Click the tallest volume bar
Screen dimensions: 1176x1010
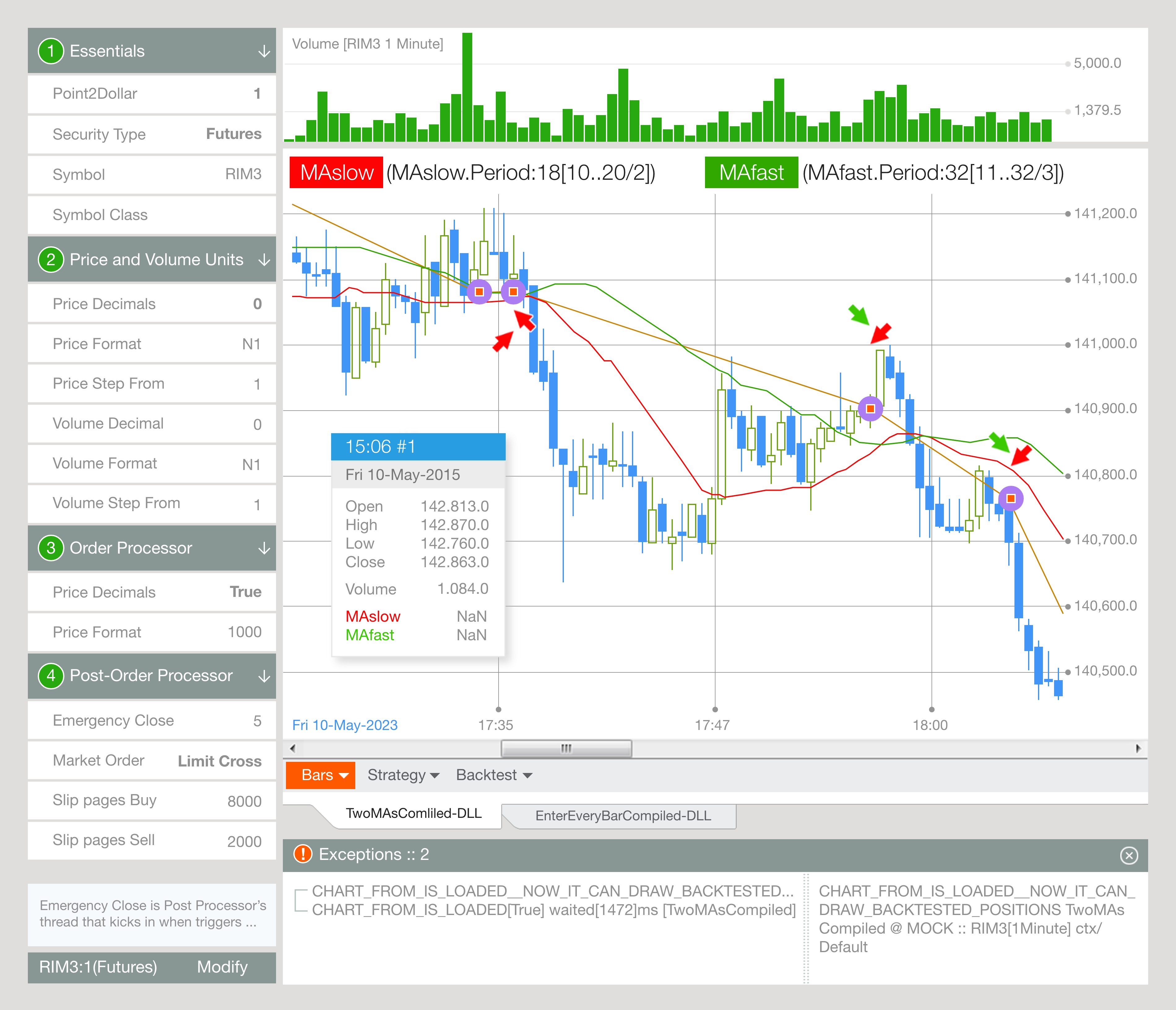click(x=467, y=87)
